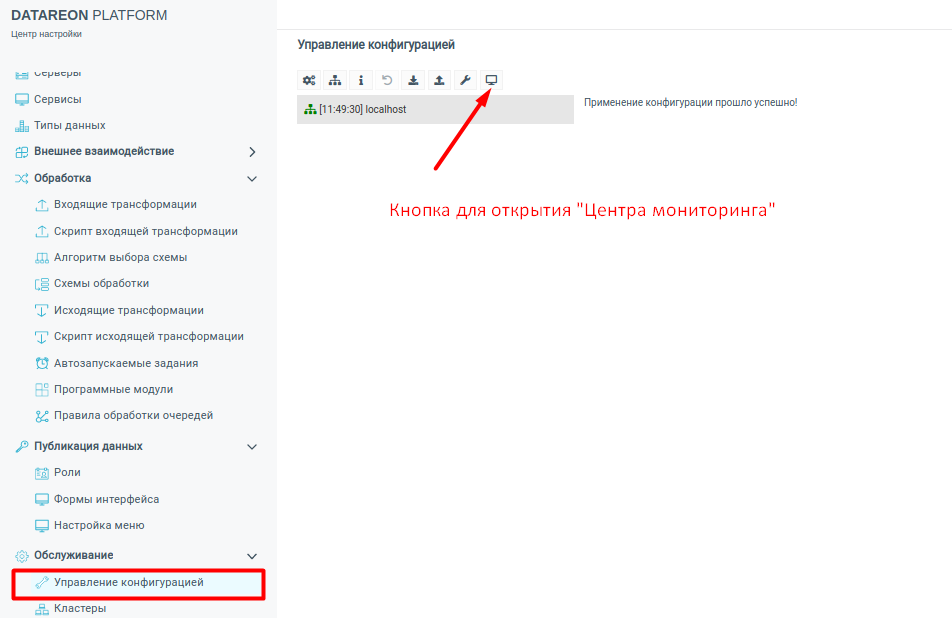Go to Типы данных
The width and height of the screenshot is (952, 618).
coord(69,125)
